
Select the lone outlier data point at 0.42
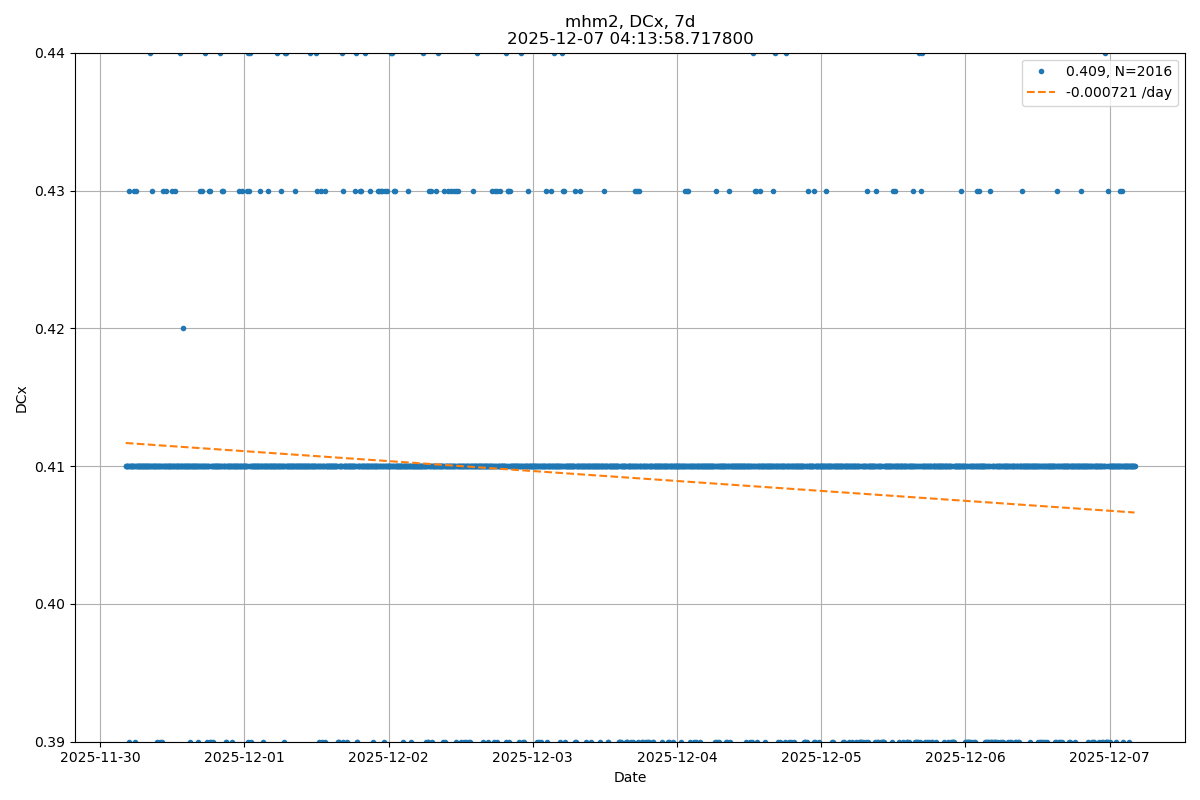coord(183,328)
